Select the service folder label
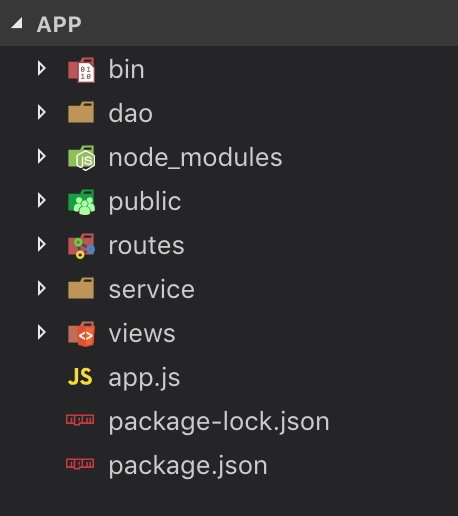 coord(152,289)
